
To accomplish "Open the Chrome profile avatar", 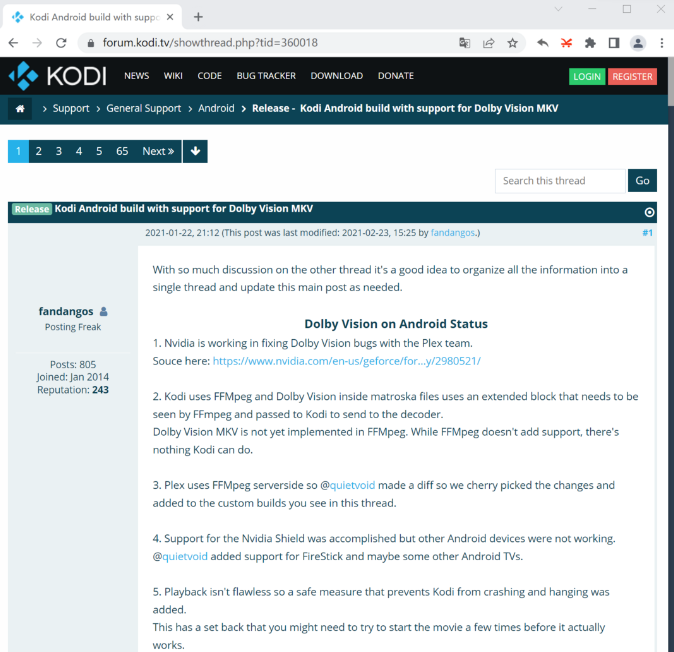I will click(x=638, y=43).
